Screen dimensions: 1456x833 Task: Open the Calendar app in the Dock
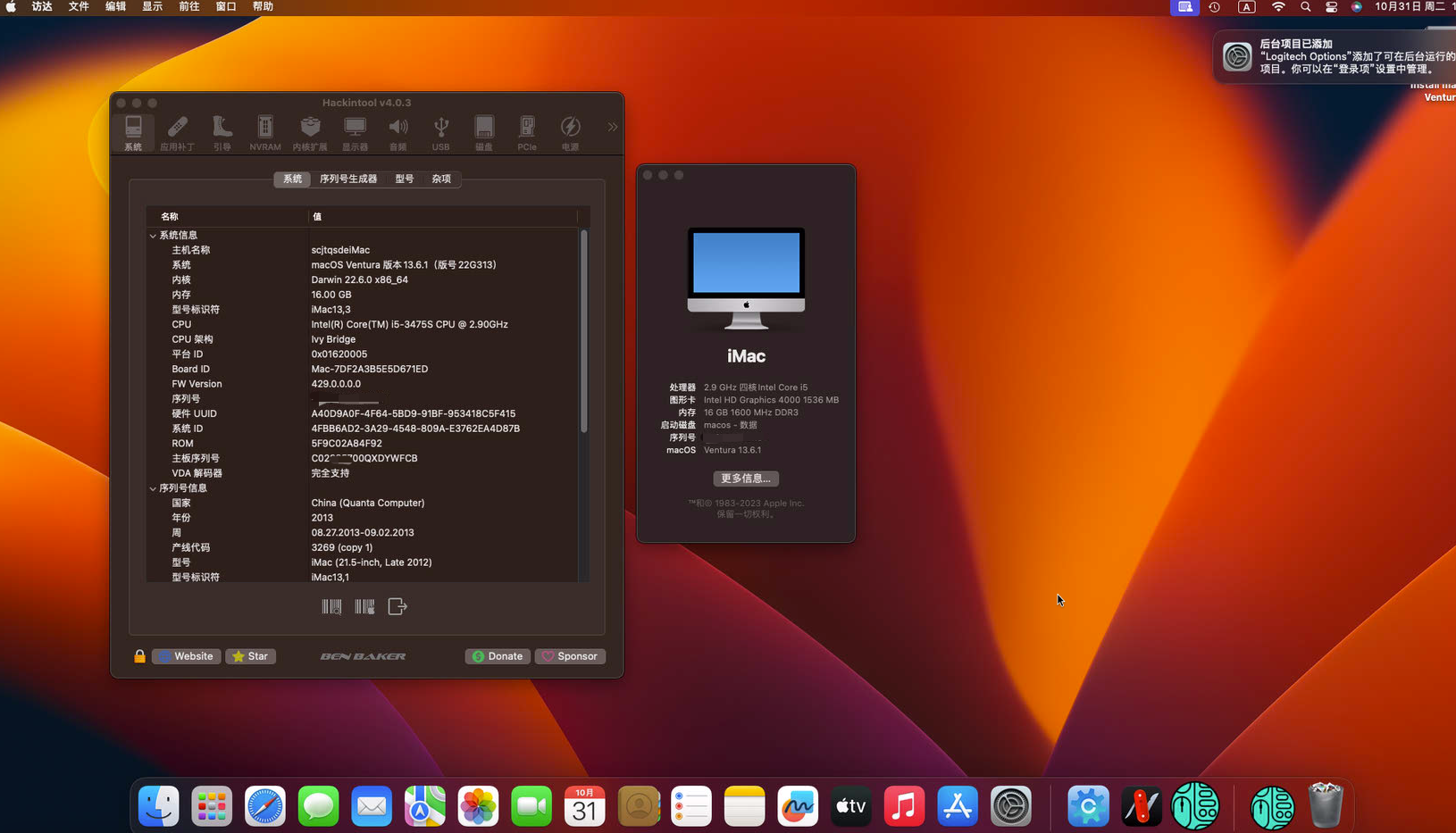pyautogui.click(x=584, y=807)
